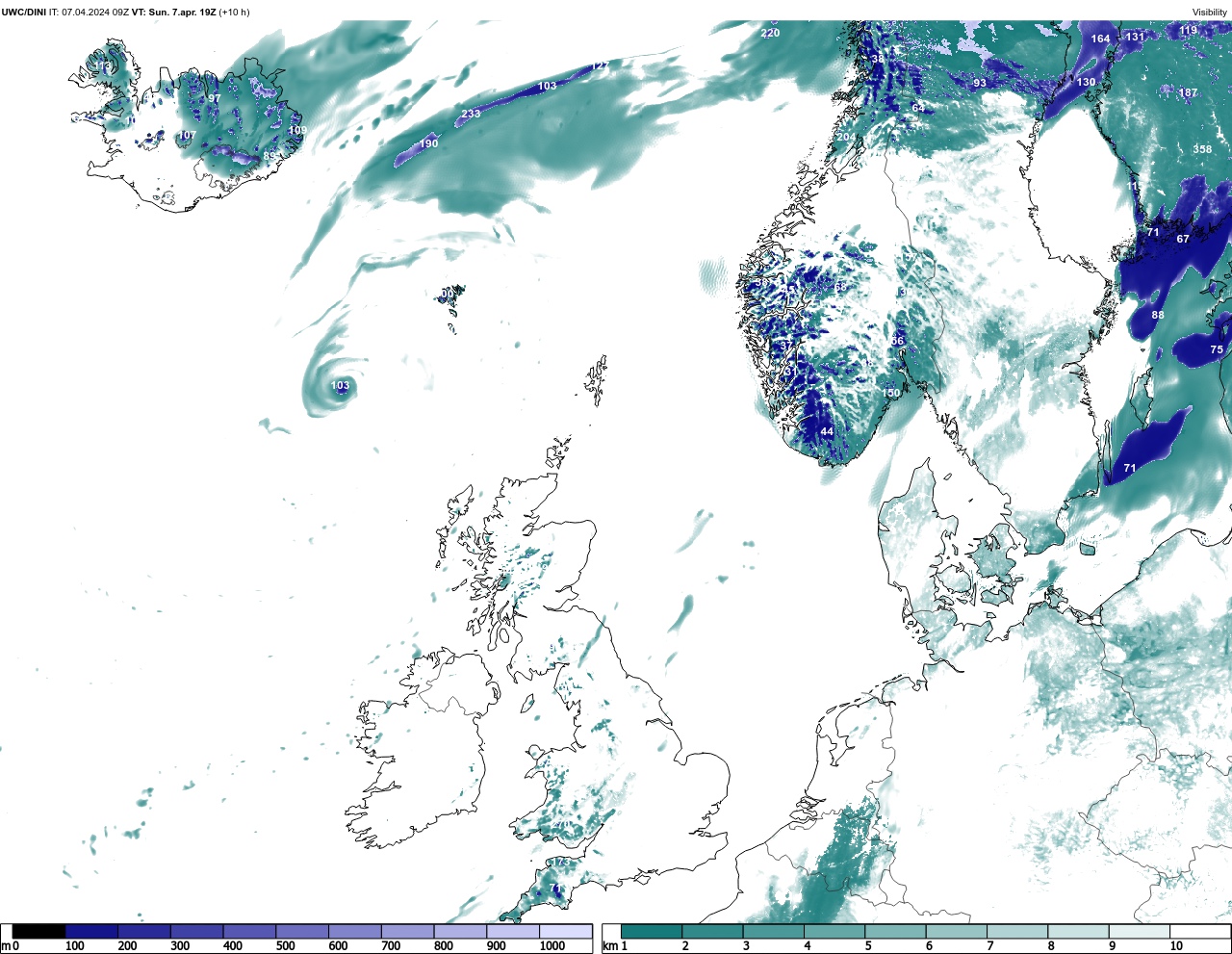Click the 'UWC/DINI' model label

pyautogui.click(x=24, y=13)
